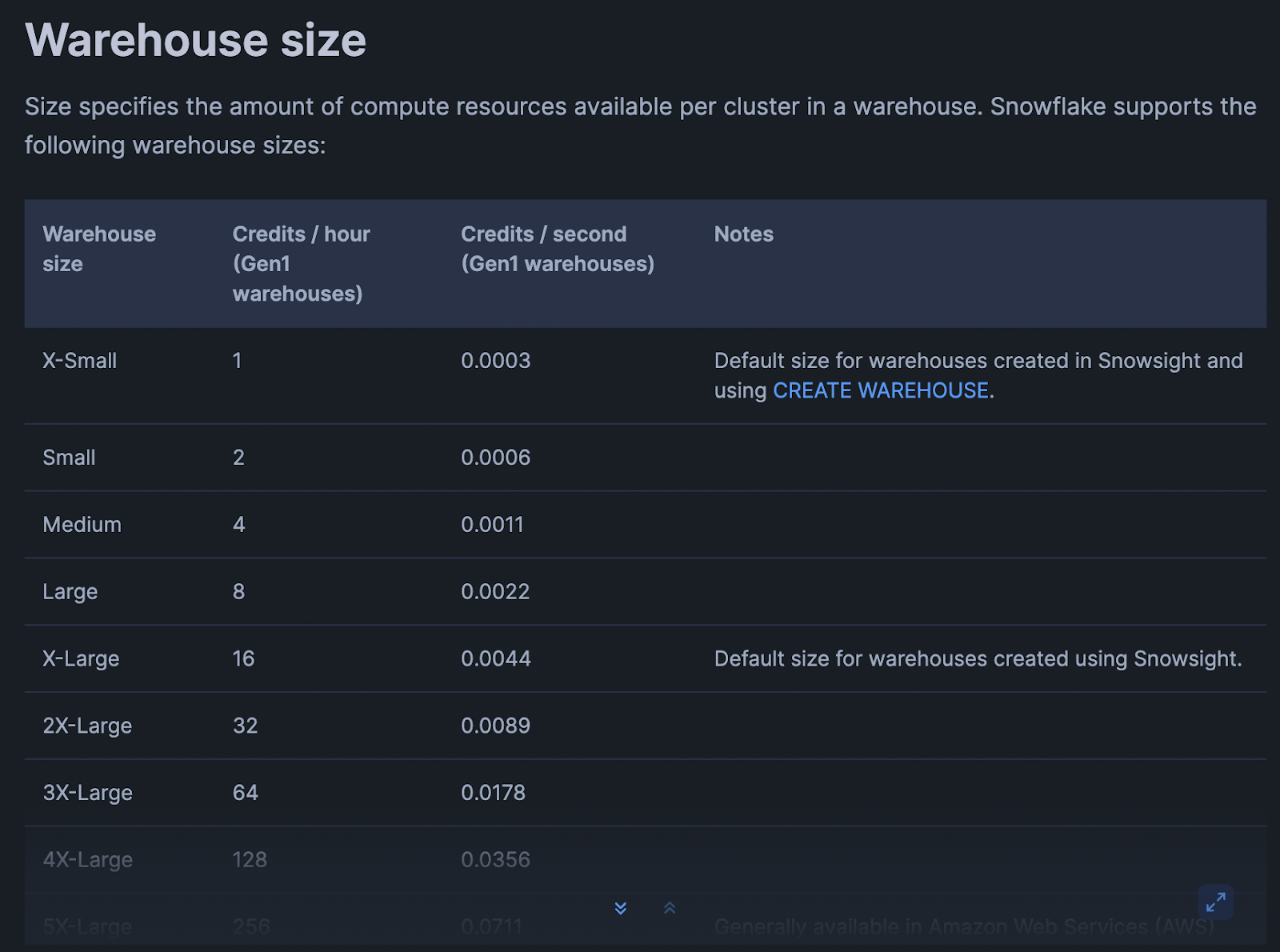Select the Small warehouse row
1280x952 pixels.
pyautogui.click(x=69, y=457)
